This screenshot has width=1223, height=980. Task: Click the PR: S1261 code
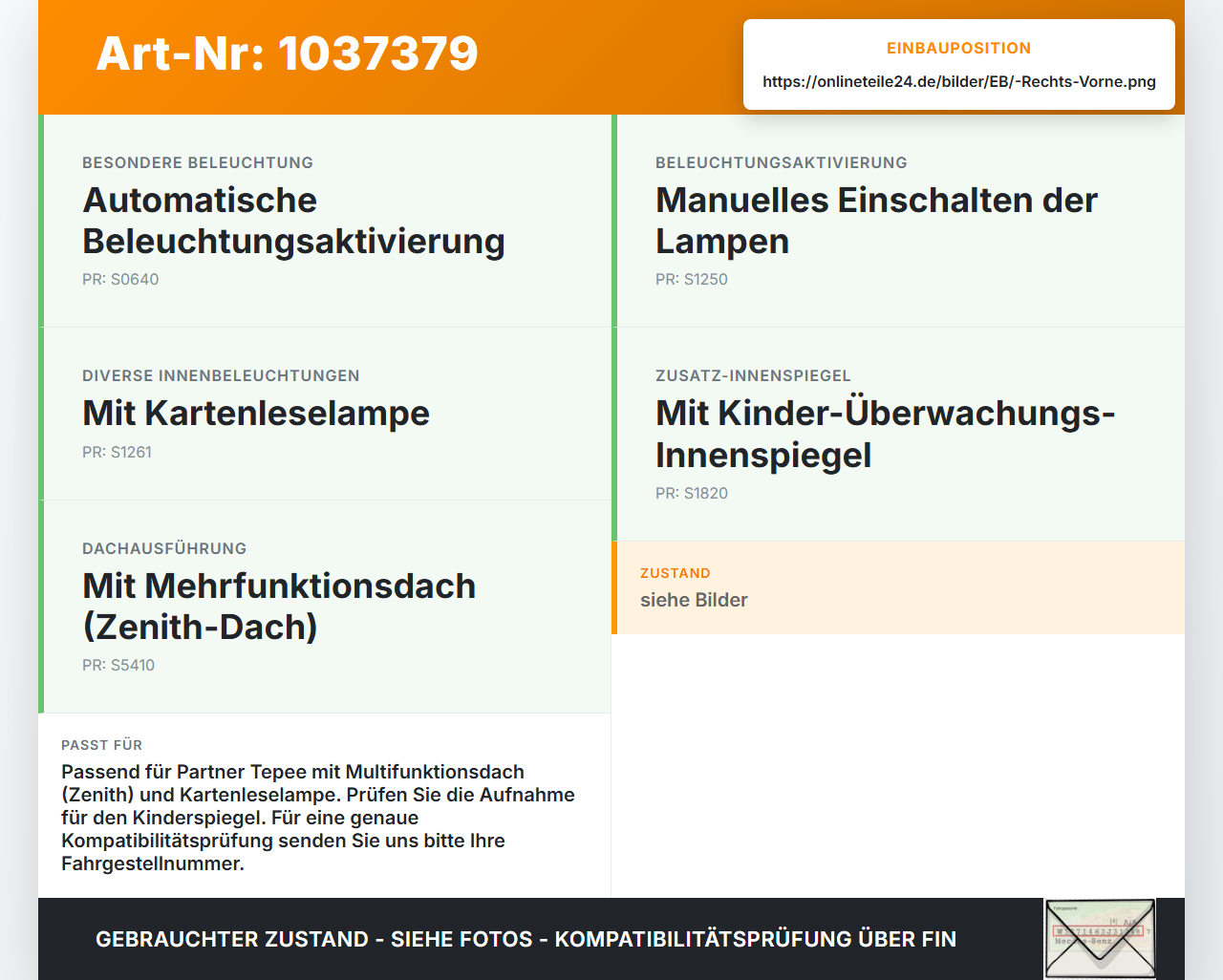pyautogui.click(x=117, y=453)
